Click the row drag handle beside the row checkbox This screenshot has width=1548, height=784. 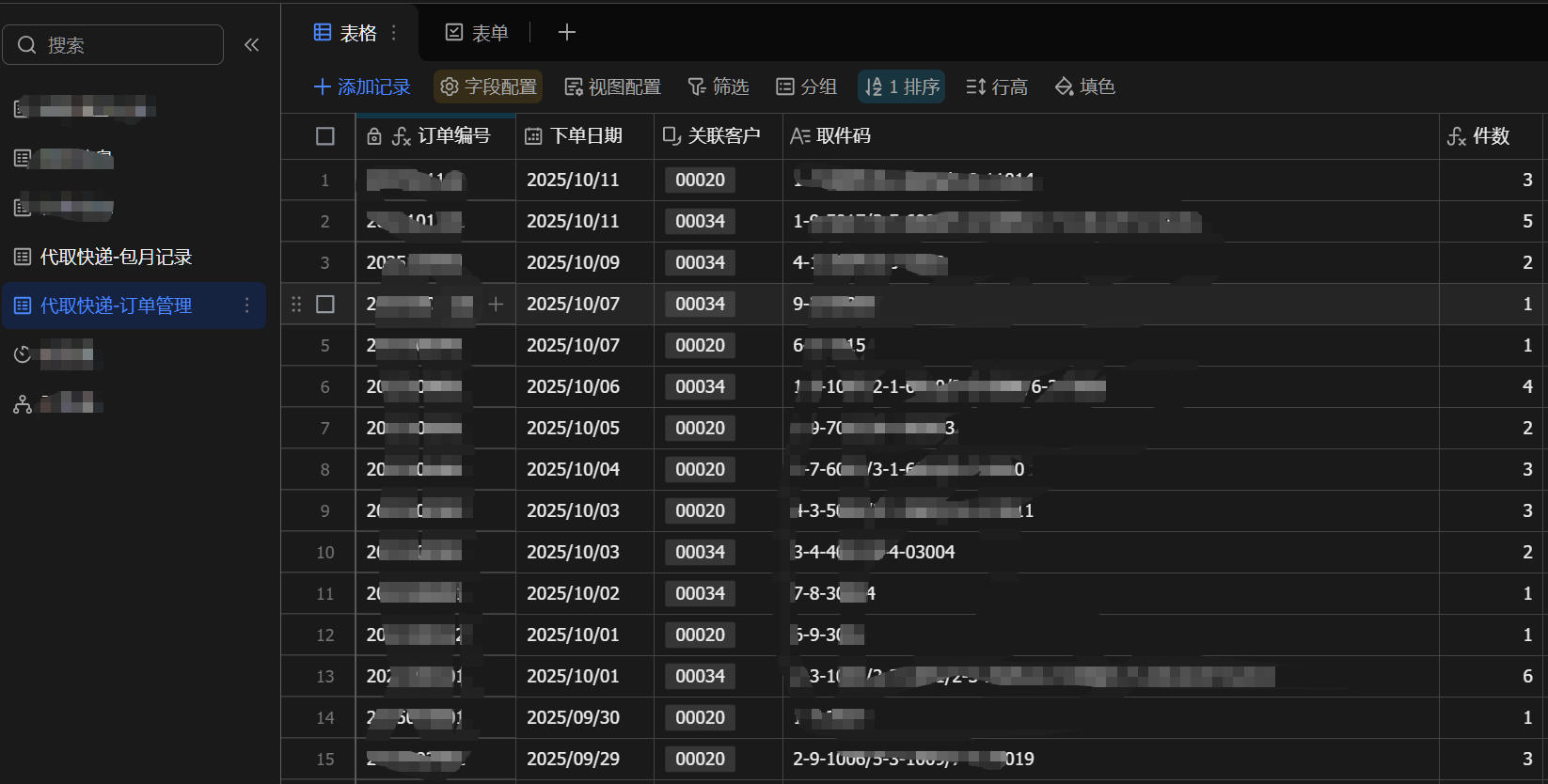(296, 305)
